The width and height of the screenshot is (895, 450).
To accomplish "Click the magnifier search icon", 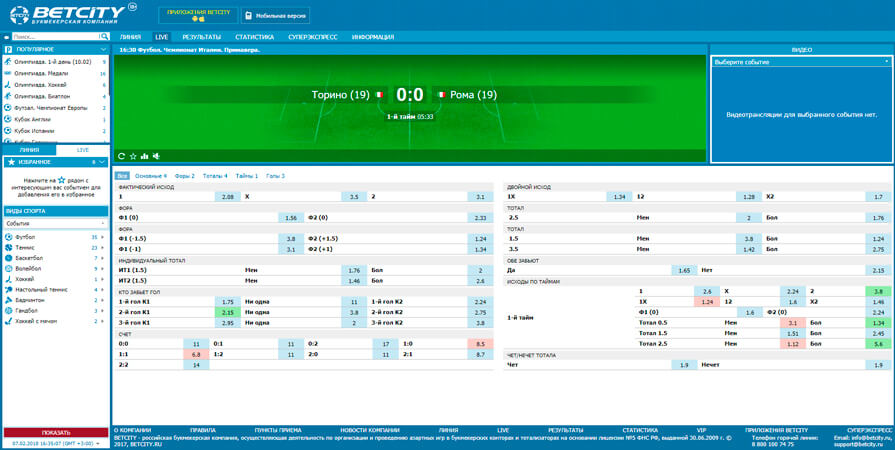I will pyautogui.click(x=104, y=37).
